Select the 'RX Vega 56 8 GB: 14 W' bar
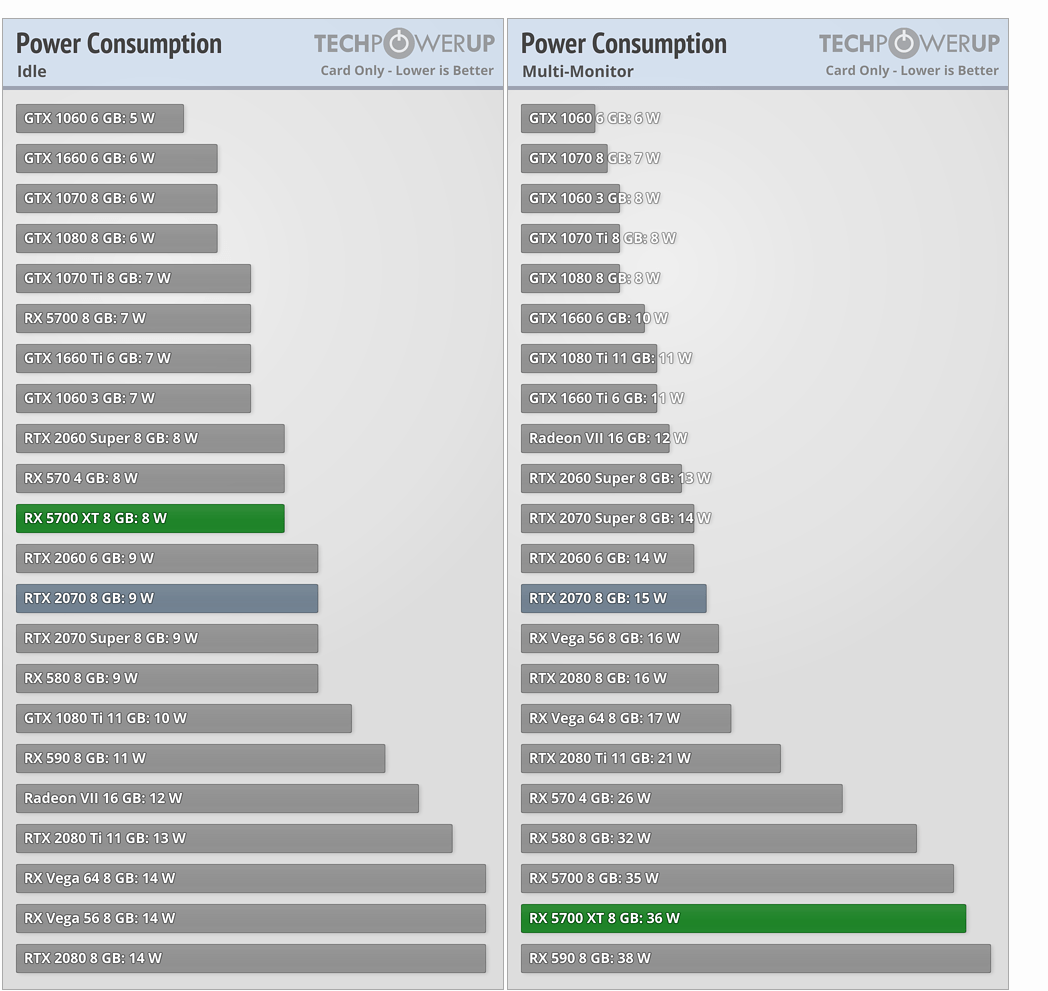 pyautogui.click(x=251, y=918)
